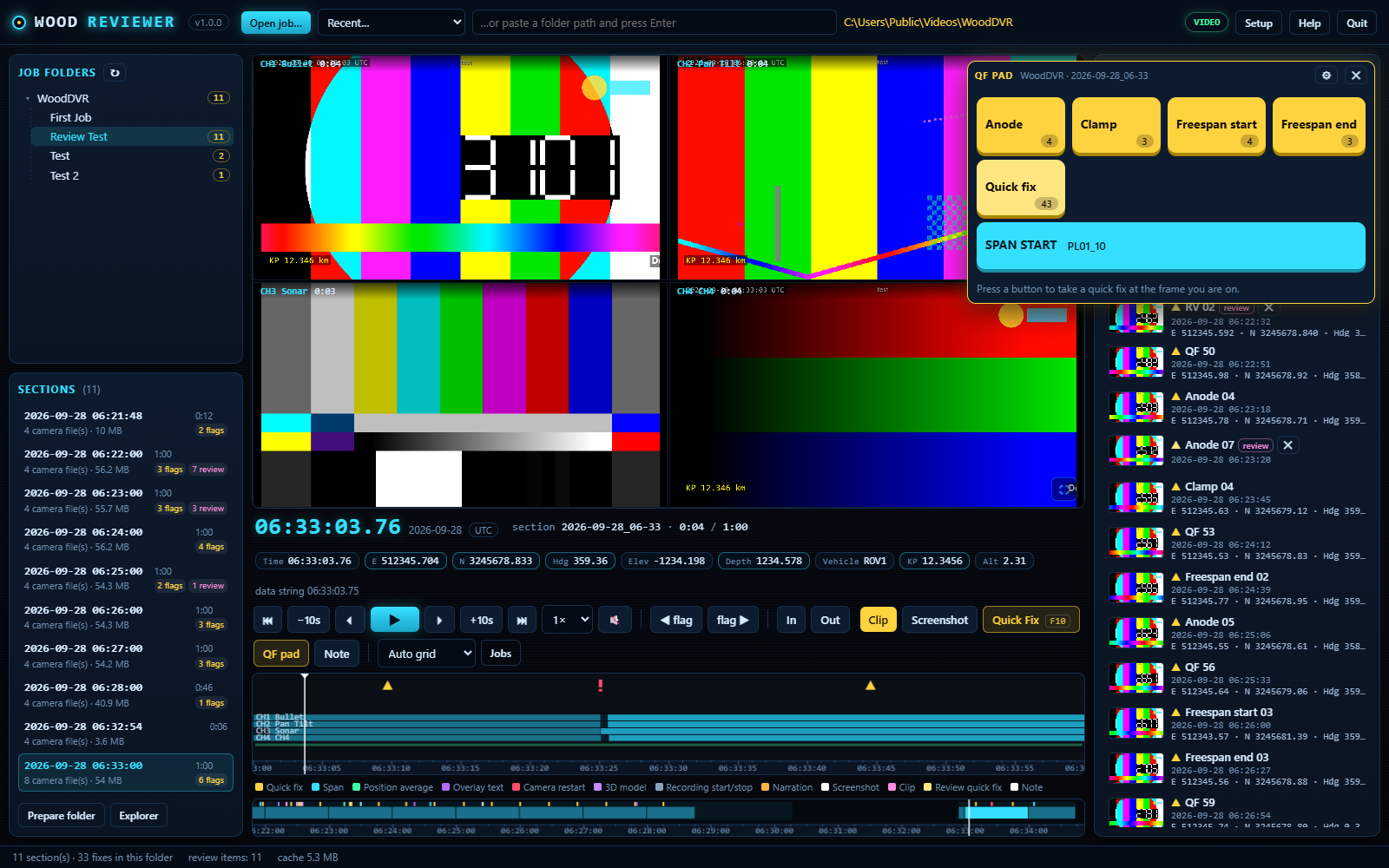Open Clamp 04 thumbnail entry
This screenshot has width=1389, height=868.
click(1239, 498)
